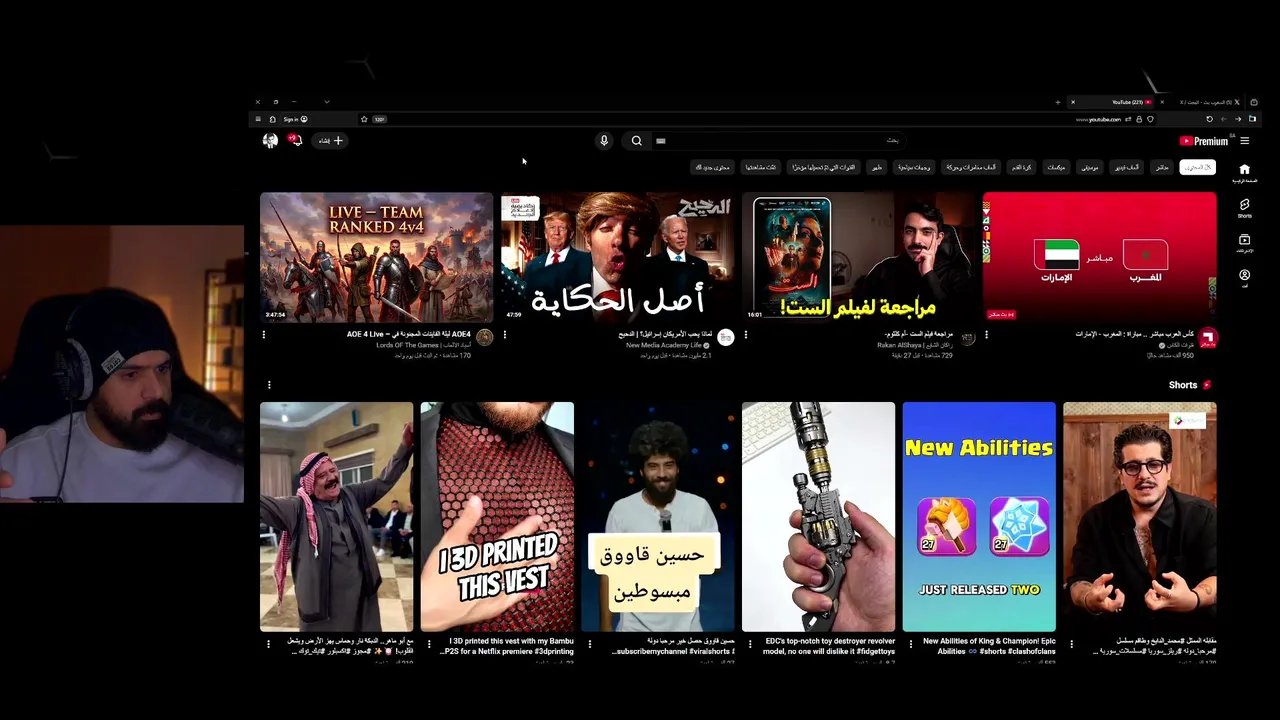The height and width of the screenshot is (720, 1280).
Task: Select the football (كرة القدم) filter chip
Action: point(1021,167)
